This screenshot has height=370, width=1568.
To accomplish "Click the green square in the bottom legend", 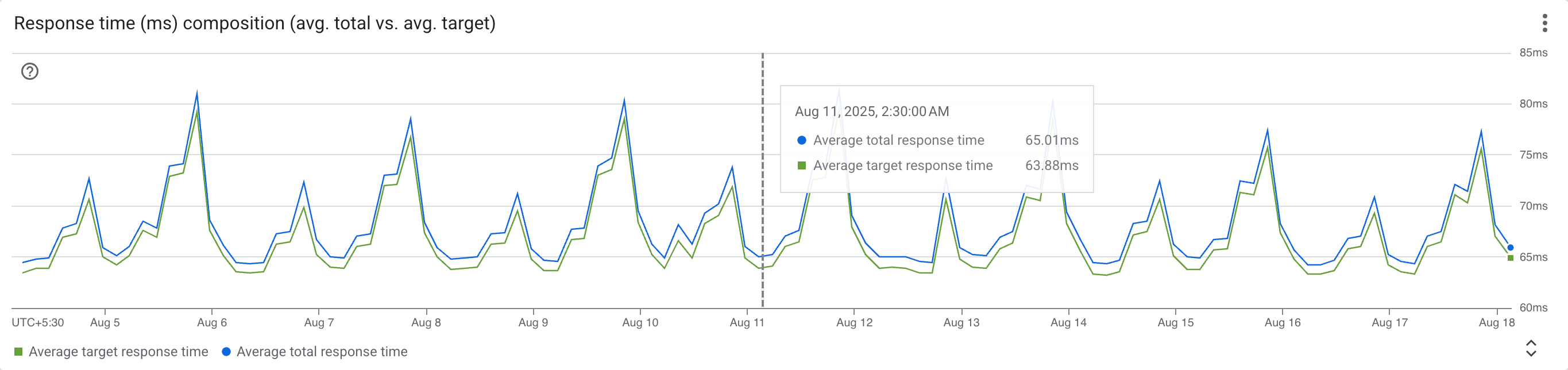I will 18,352.
